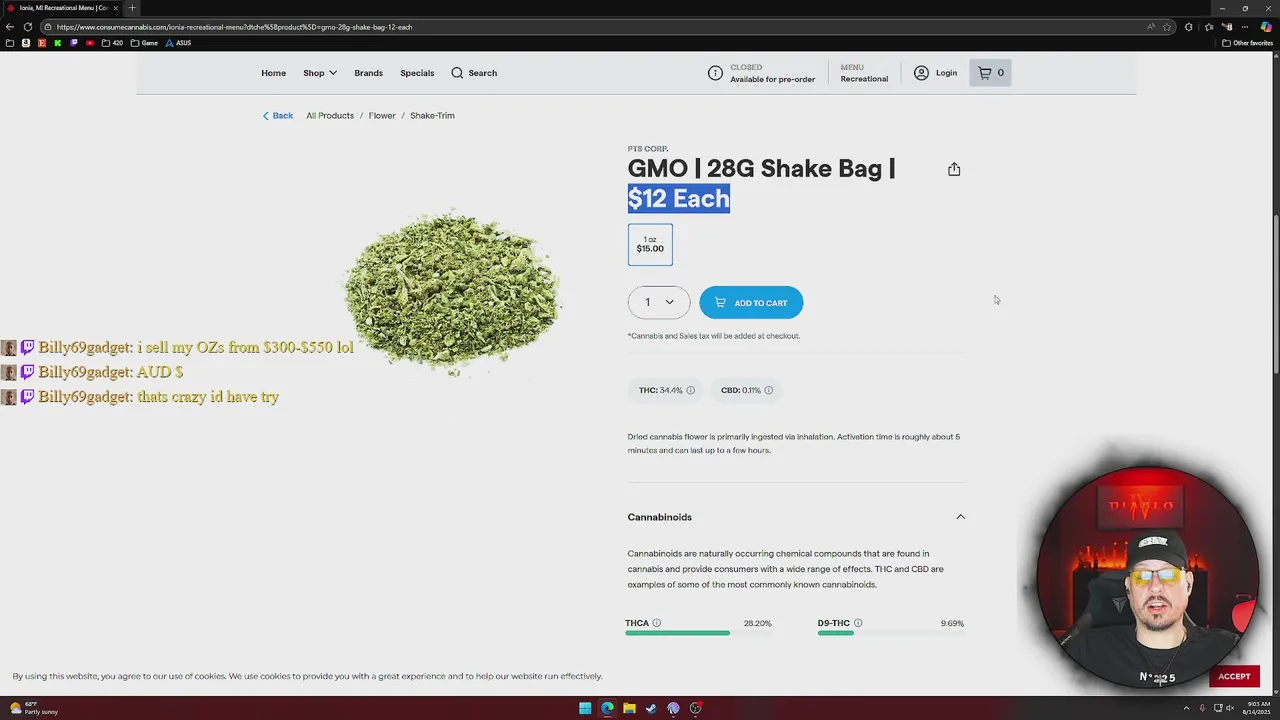Open File Explorer from taskbar
Image resolution: width=1280 pixels, height=720 pixels.
pyautogui.click(x=629, y=708)
